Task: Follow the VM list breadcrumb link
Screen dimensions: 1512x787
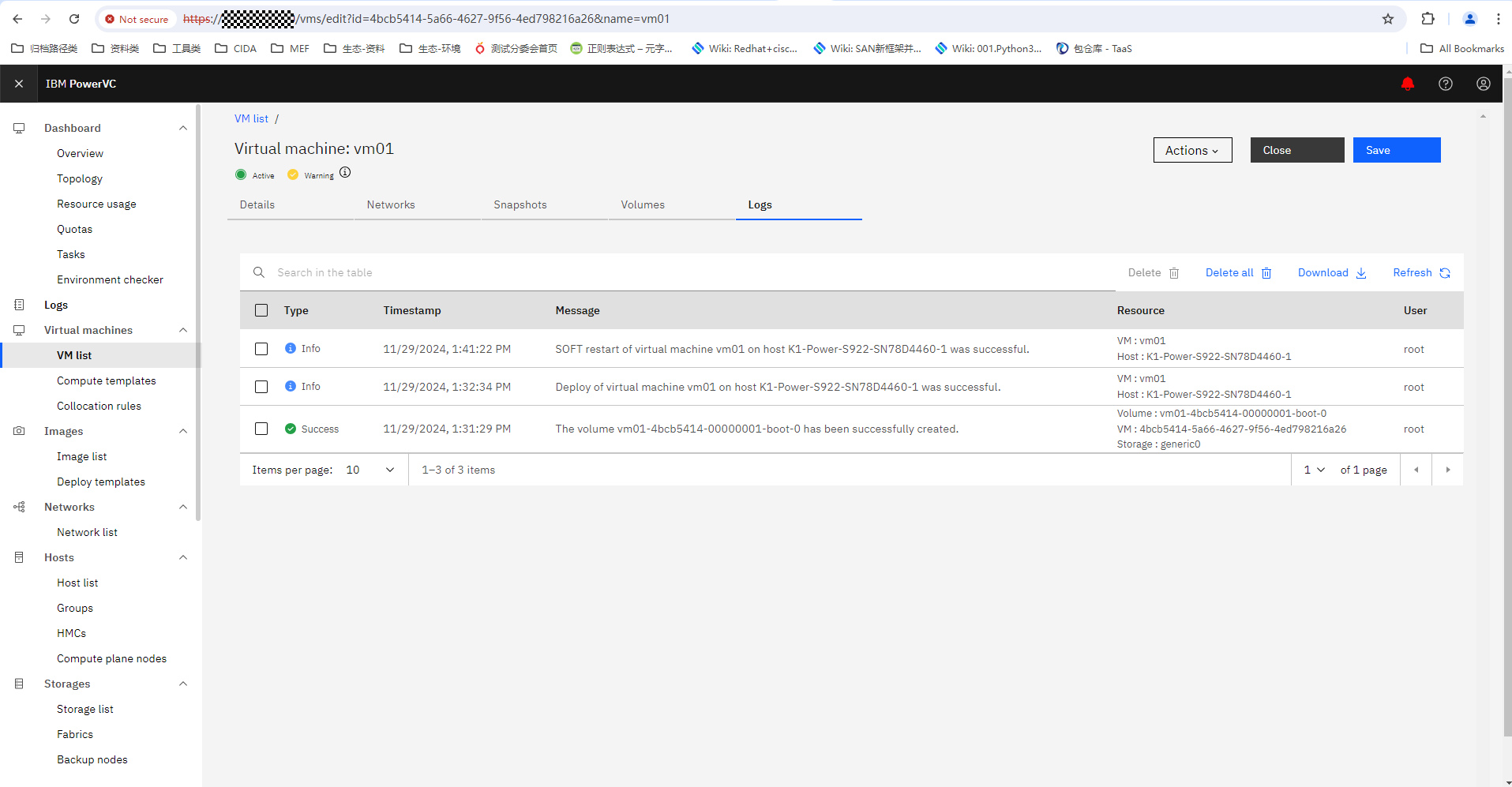Action: [251, 118]
